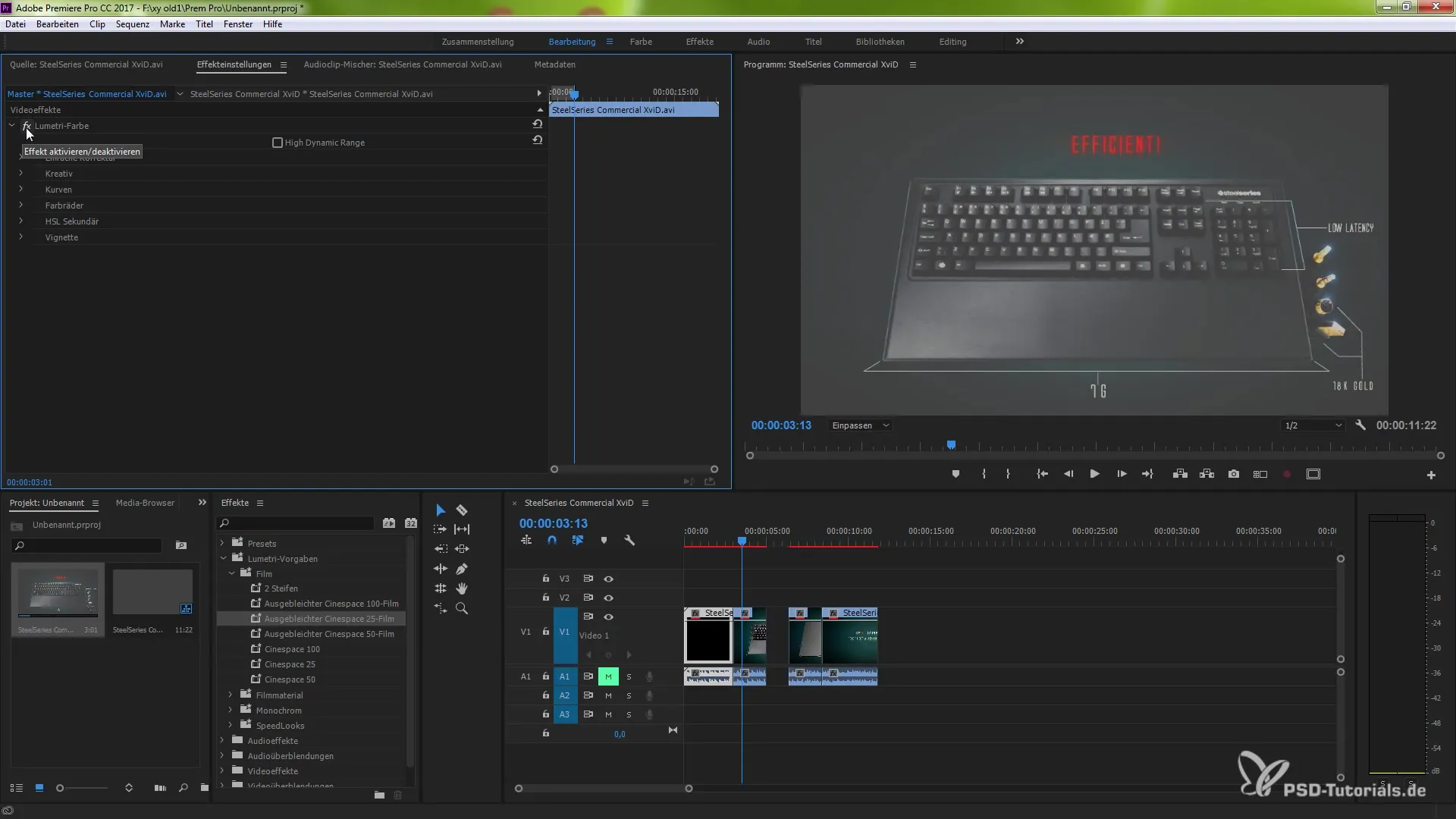
Task: Open the playback resolution 1/2 dropdown
Action: (1313, 425)
